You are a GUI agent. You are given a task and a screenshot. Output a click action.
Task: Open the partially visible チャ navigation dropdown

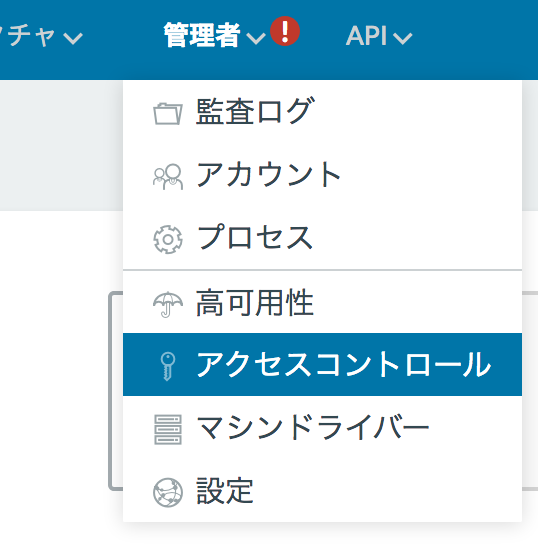(x=41, y=35)
